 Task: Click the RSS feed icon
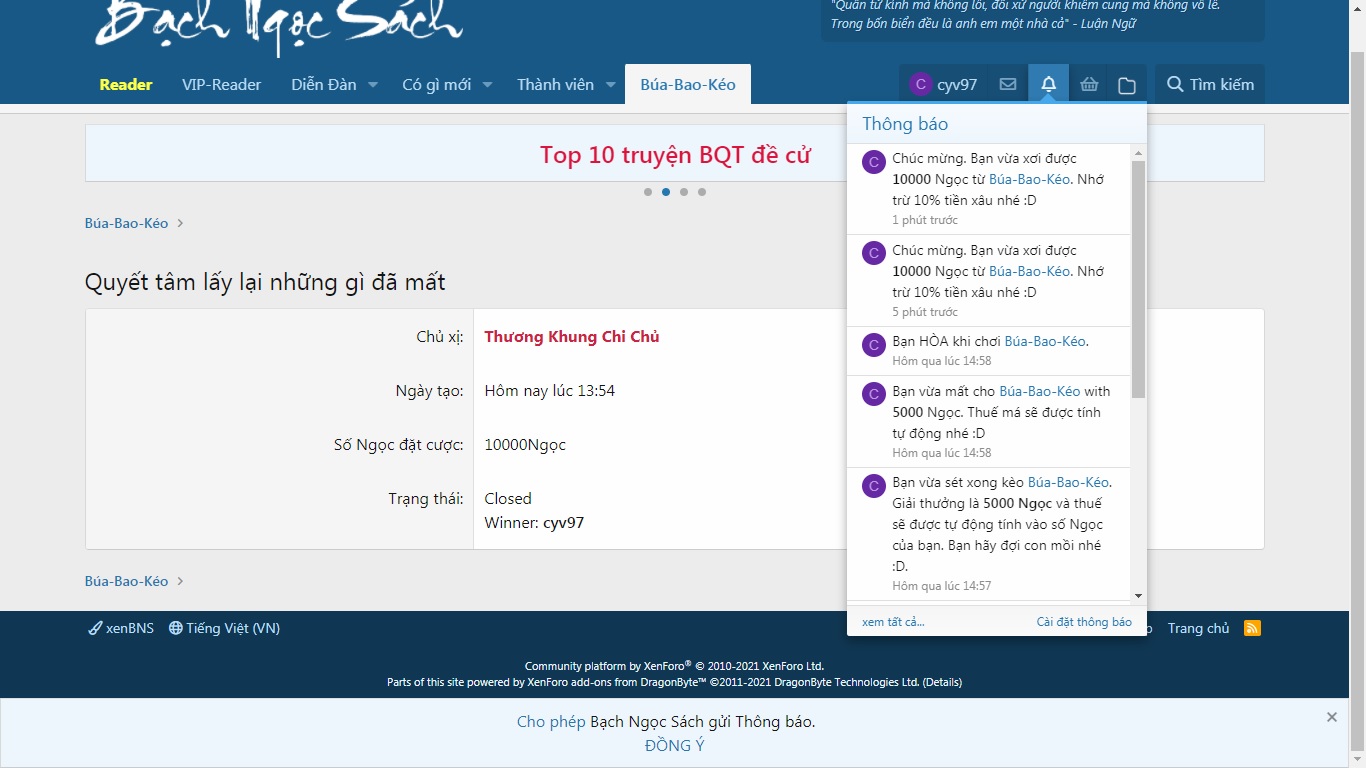(1252, 628)
